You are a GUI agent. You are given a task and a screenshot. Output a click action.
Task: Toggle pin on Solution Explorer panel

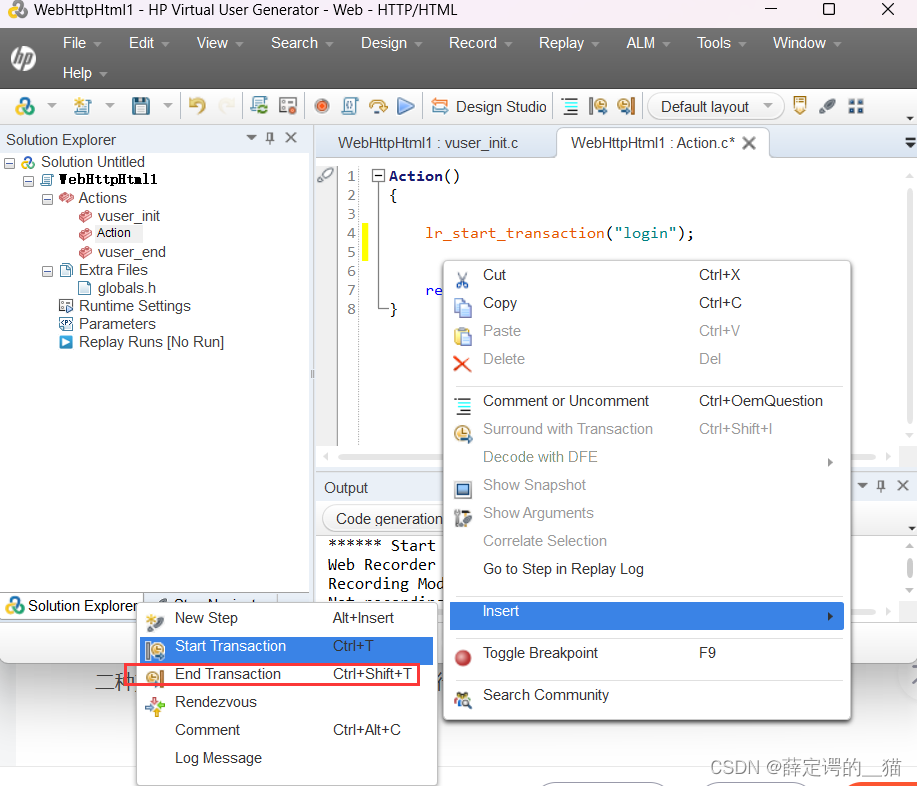coord(270,138)
